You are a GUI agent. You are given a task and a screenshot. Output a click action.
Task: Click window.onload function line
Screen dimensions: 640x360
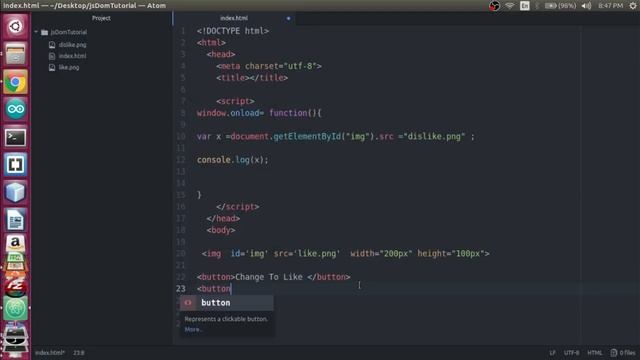pyautogui.click(x=259, y=113)
